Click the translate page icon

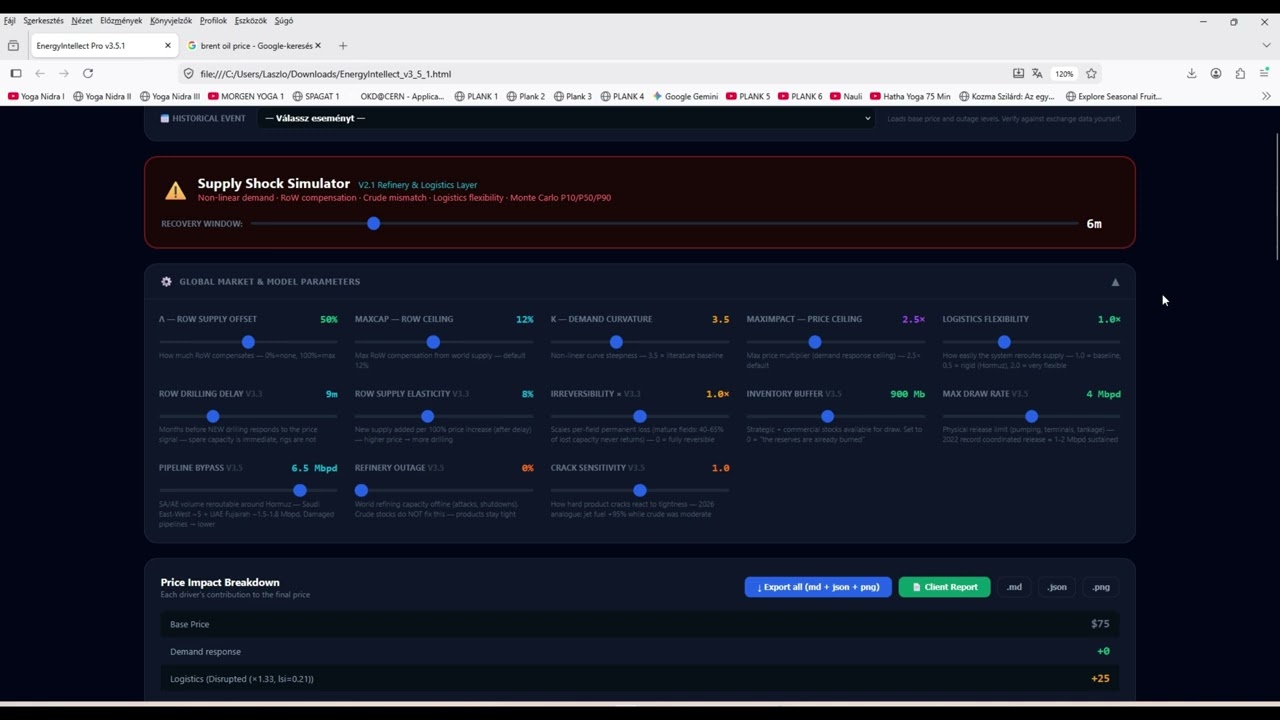(x=1038, y=73)
